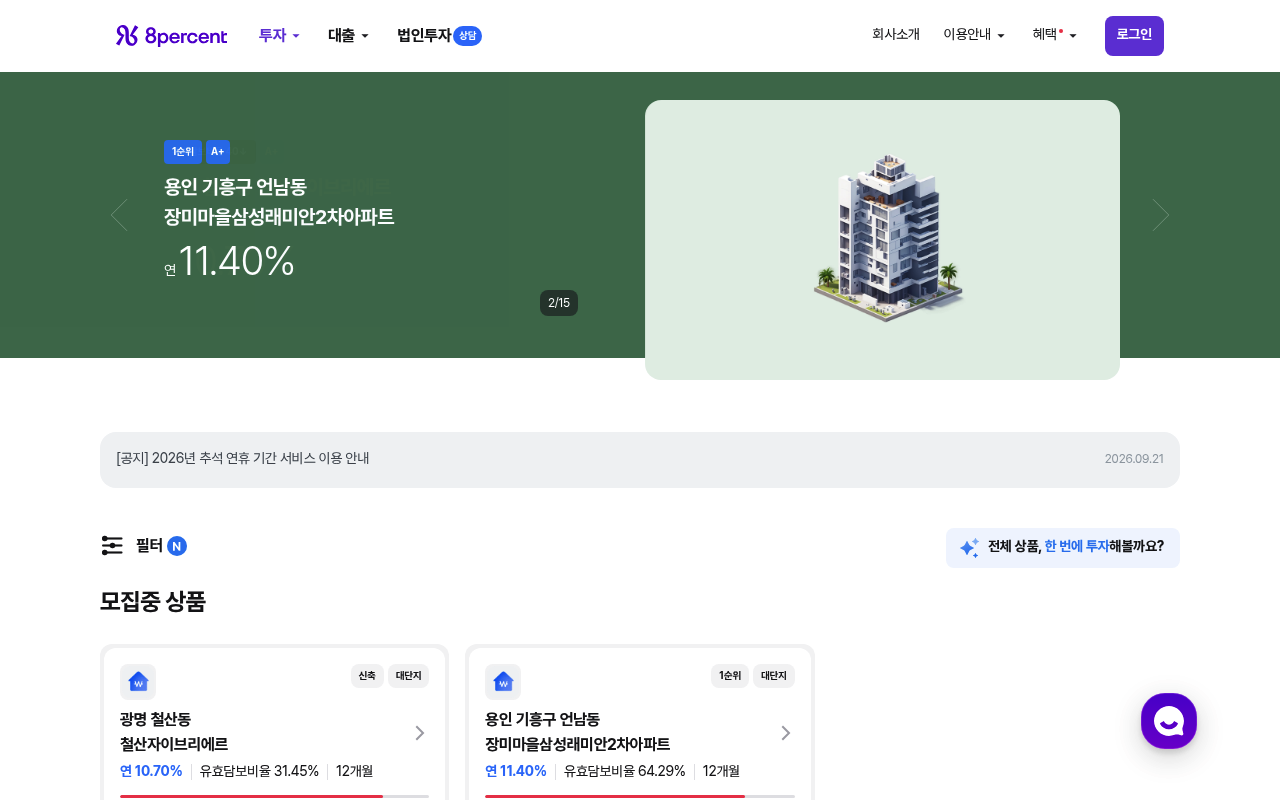Image resolution: width=1280 pixels, height=800 pixels.
Task: Open the 회사소개 page
Action: point(896,35)
